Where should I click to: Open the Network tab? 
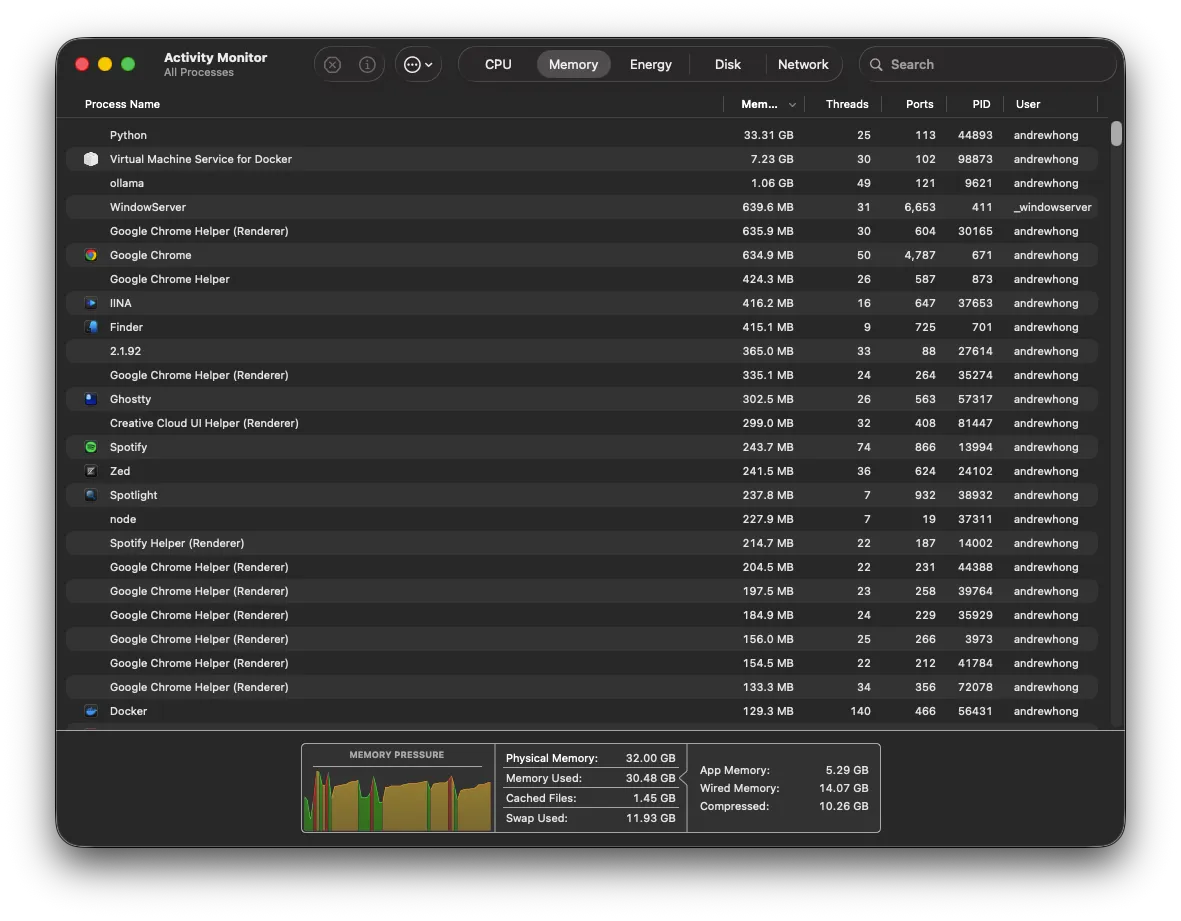pyautogui.click(x=803, y=65)
